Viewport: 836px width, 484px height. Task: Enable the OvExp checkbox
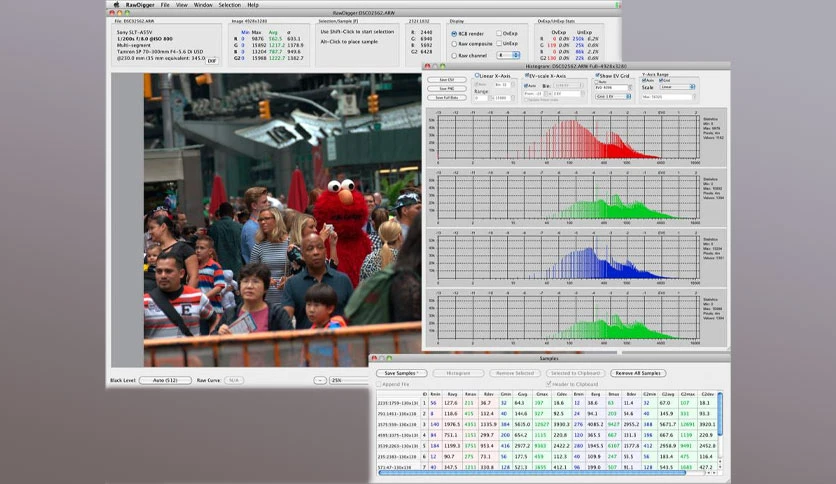coord(499,33)
